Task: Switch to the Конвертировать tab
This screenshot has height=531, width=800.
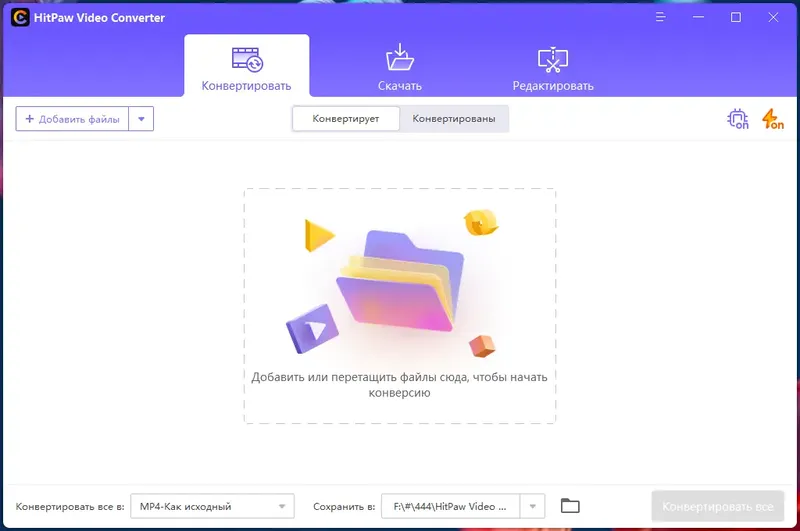Action: point(246,65)
